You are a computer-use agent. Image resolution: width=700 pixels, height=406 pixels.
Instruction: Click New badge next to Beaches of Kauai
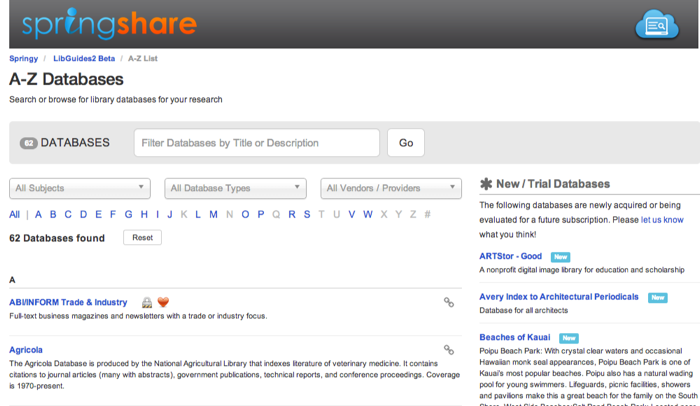569,338
